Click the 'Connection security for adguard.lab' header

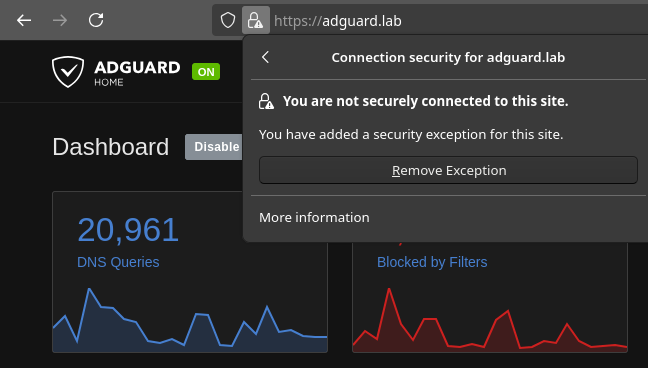point(448,57)
